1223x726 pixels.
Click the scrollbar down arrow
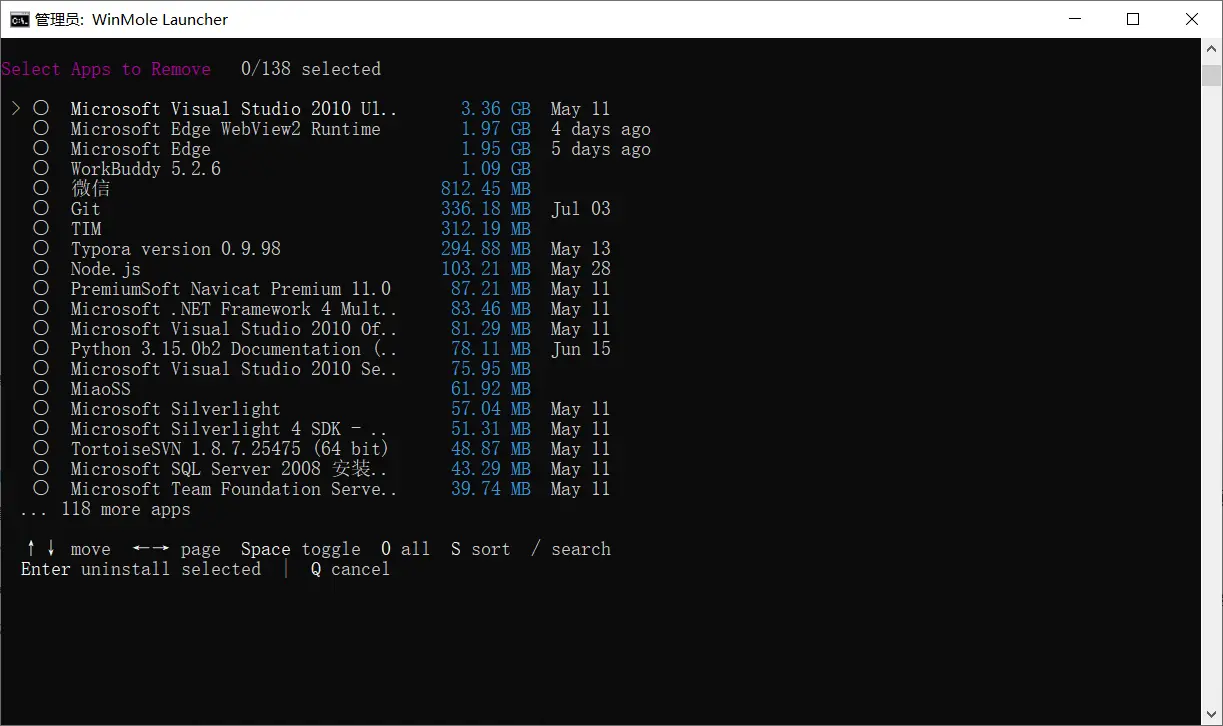point(1212,715)
